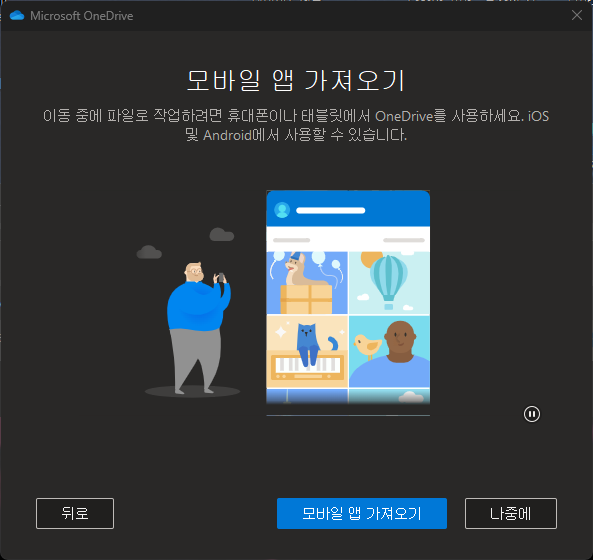
Task: Click the description text mentioning iOS and Android
Action: [296, 125]
